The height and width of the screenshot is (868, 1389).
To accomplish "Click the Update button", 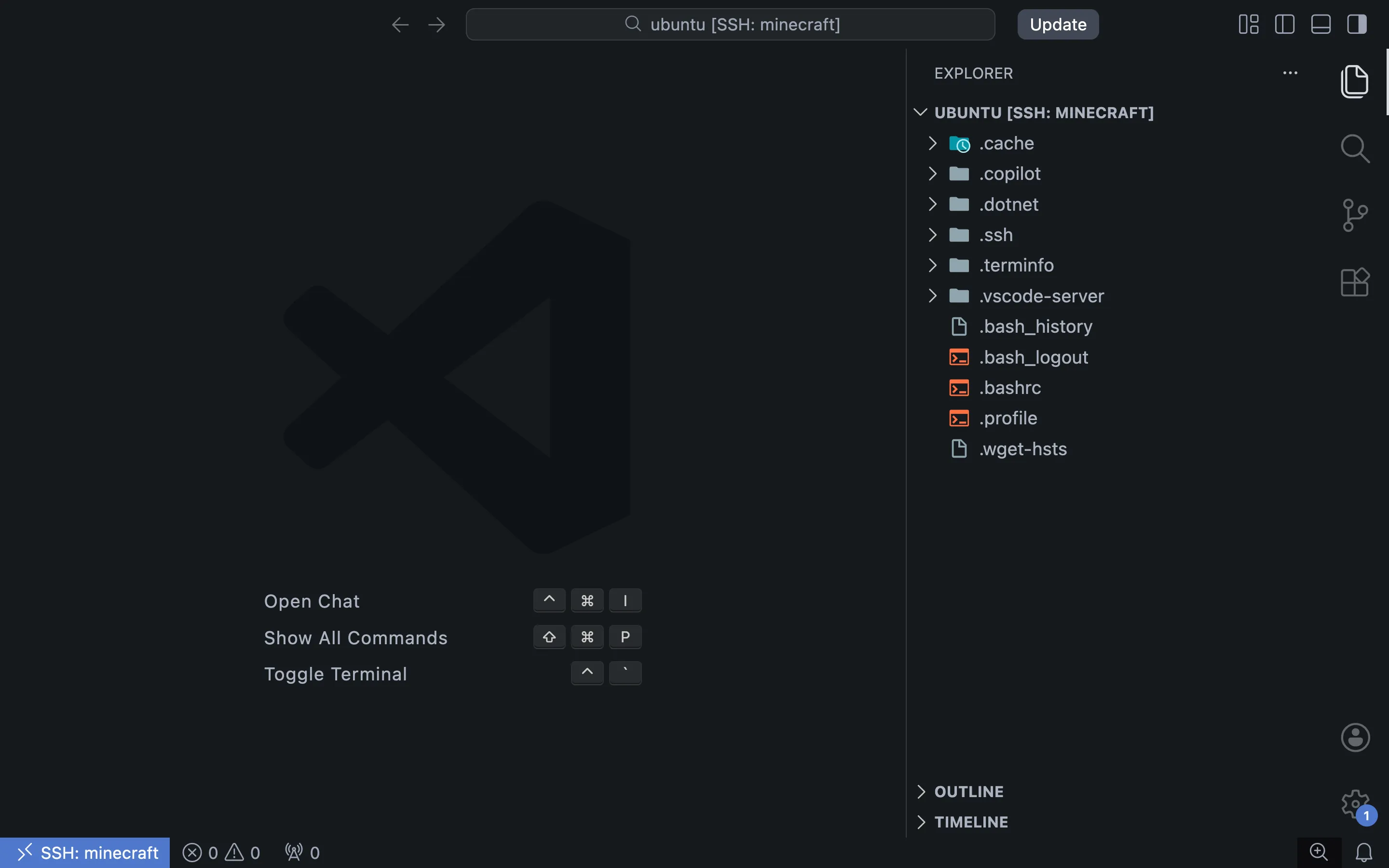I will (x=1057, y=24).
